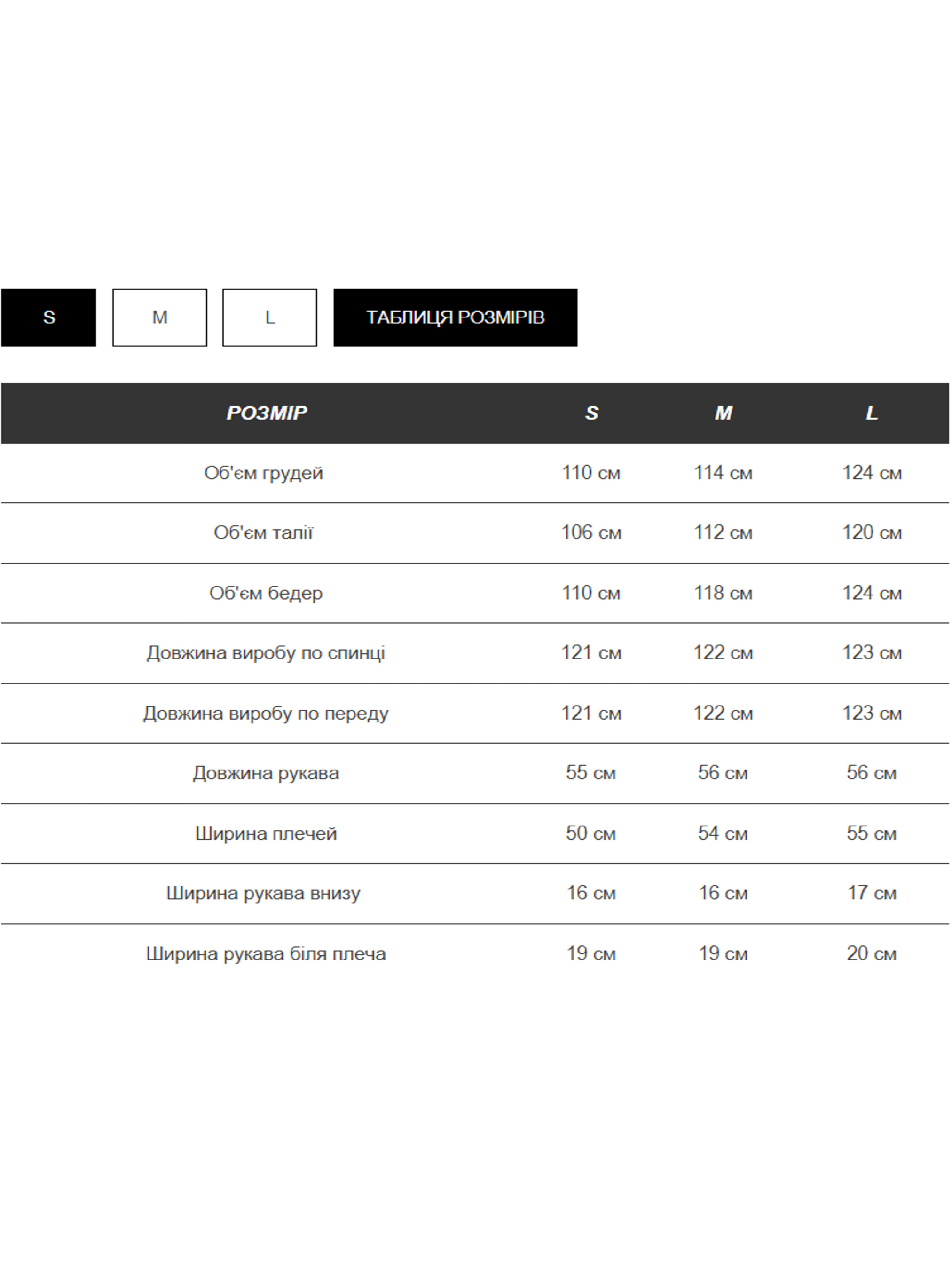Click the S column header in table
This screenshot has height=1270, width=952.
pyautogui.click(x=591, y=413)
